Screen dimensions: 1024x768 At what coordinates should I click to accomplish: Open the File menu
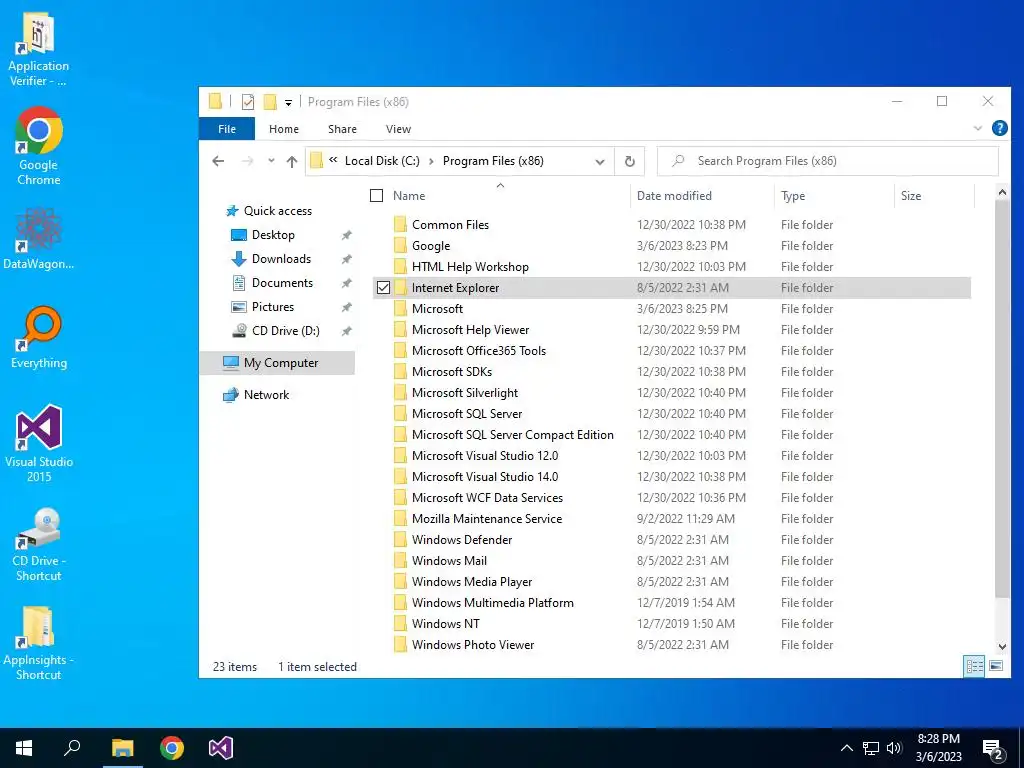tap(227, 129)
